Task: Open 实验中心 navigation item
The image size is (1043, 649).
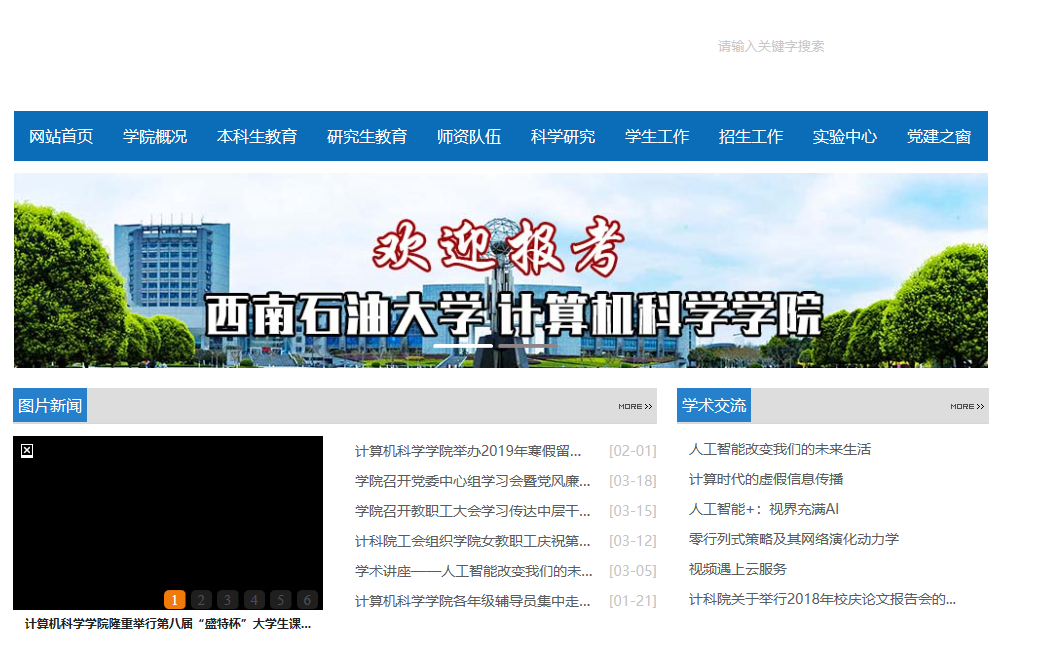Action: click(x=845, y=136)
